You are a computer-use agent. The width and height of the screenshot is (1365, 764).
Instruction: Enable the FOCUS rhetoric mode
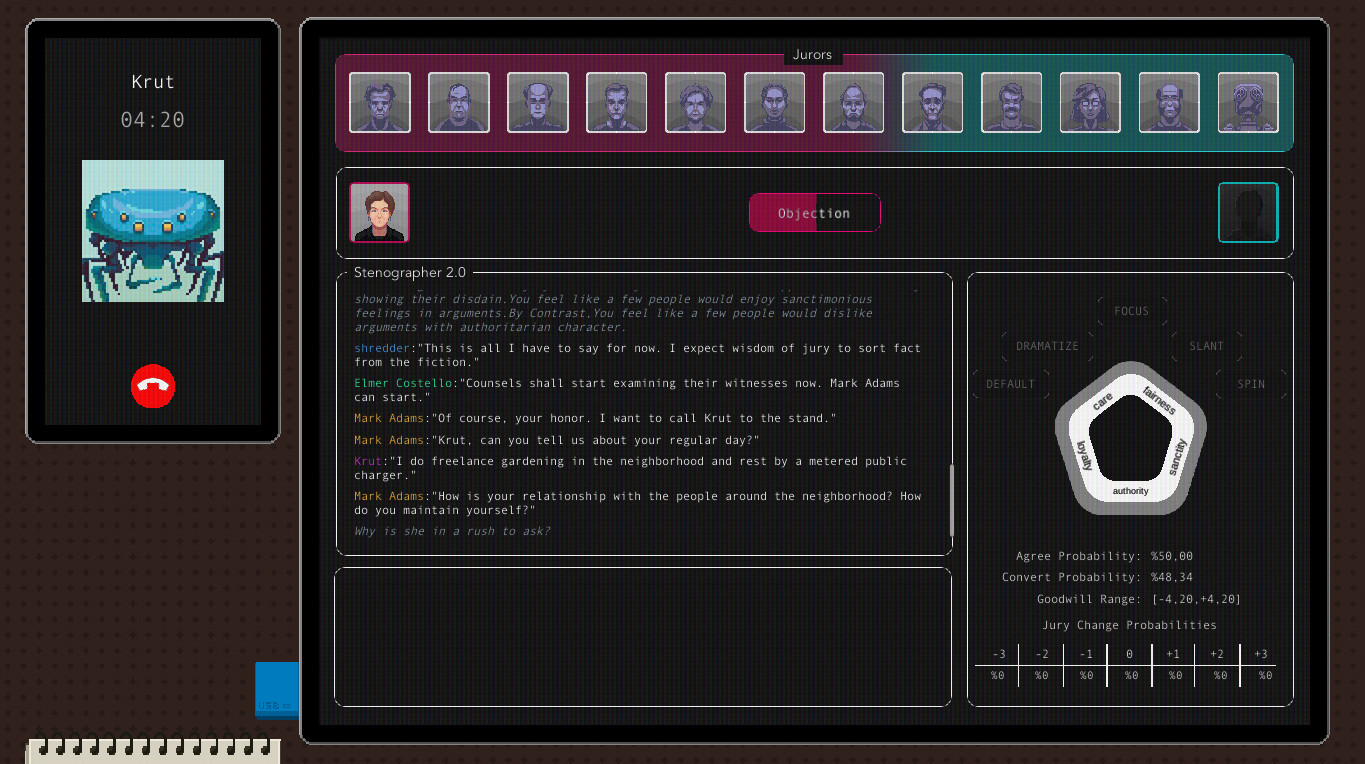pos(1131,310)
